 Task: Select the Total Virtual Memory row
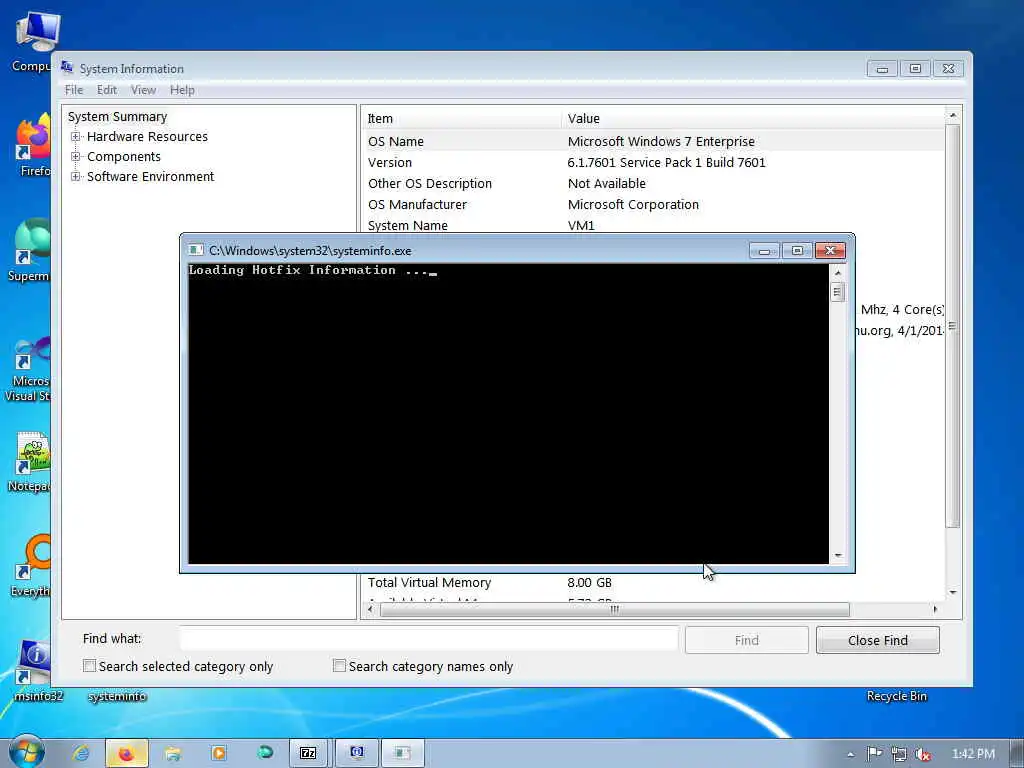click(653, 583)
